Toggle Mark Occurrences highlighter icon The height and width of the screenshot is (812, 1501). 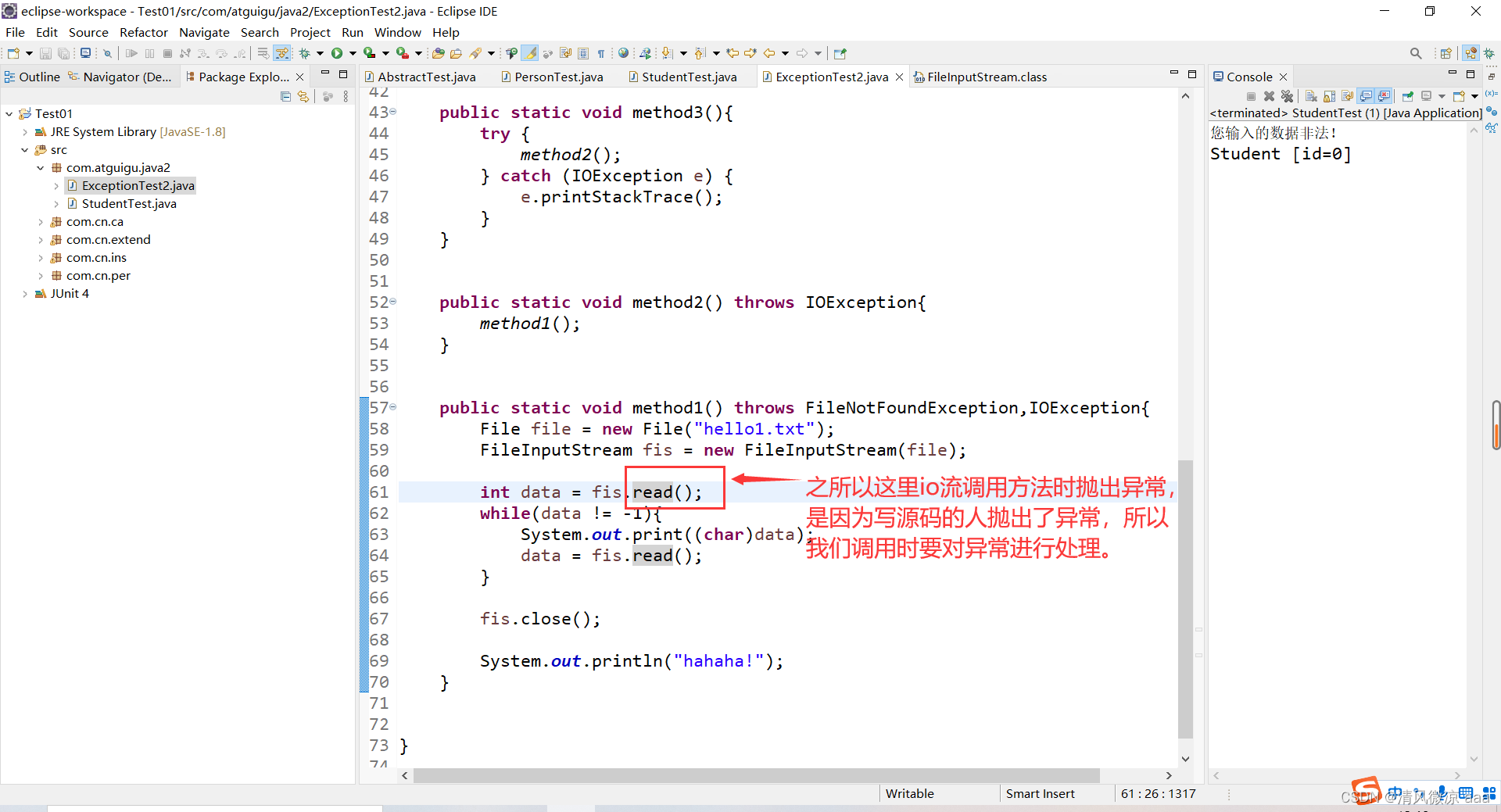pos(530,53)
